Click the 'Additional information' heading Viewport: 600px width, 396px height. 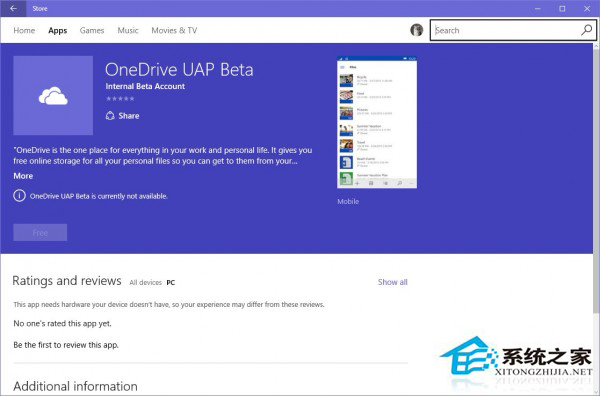(x=75, y=386)
